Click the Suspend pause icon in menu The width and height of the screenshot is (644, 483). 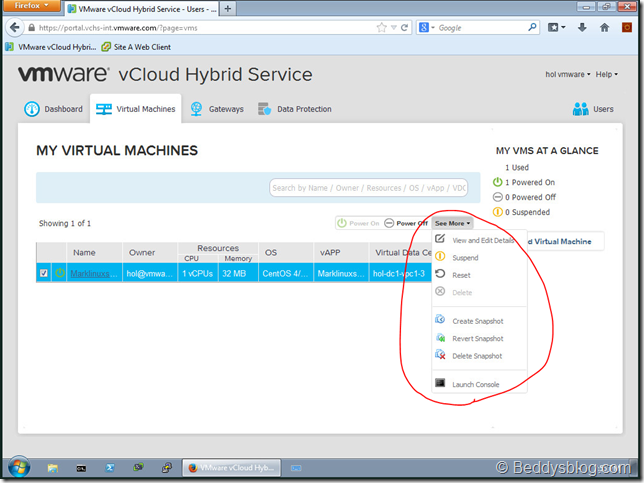440,256
